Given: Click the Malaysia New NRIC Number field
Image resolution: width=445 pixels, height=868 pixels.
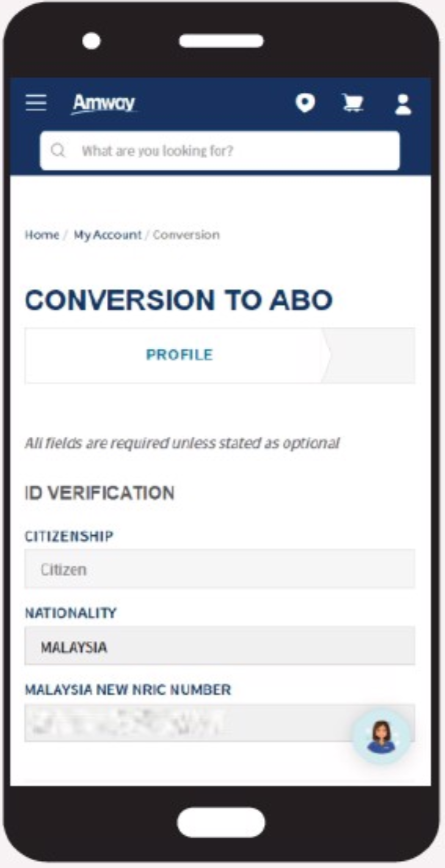Looking at the screenshot, I should tap(220, 723).
